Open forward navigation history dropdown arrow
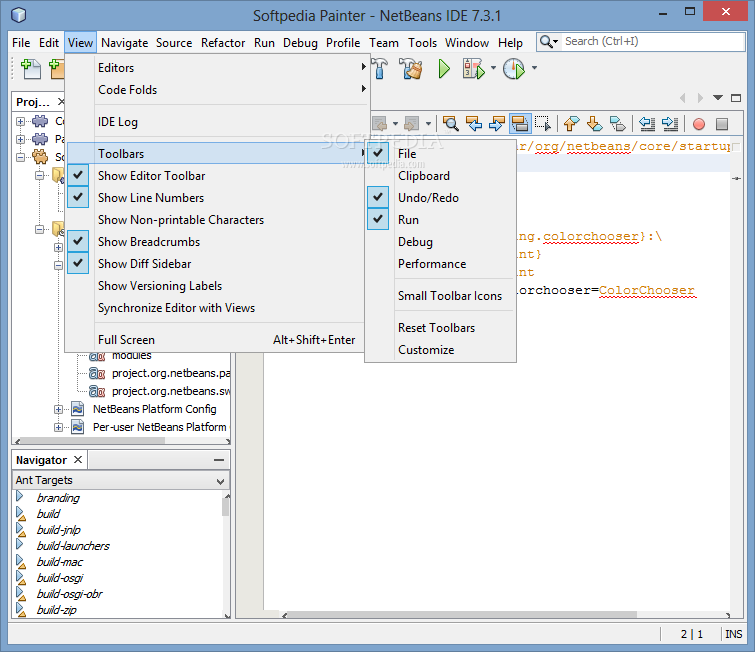This screenshot has height=652, width=755. (428, 124)
